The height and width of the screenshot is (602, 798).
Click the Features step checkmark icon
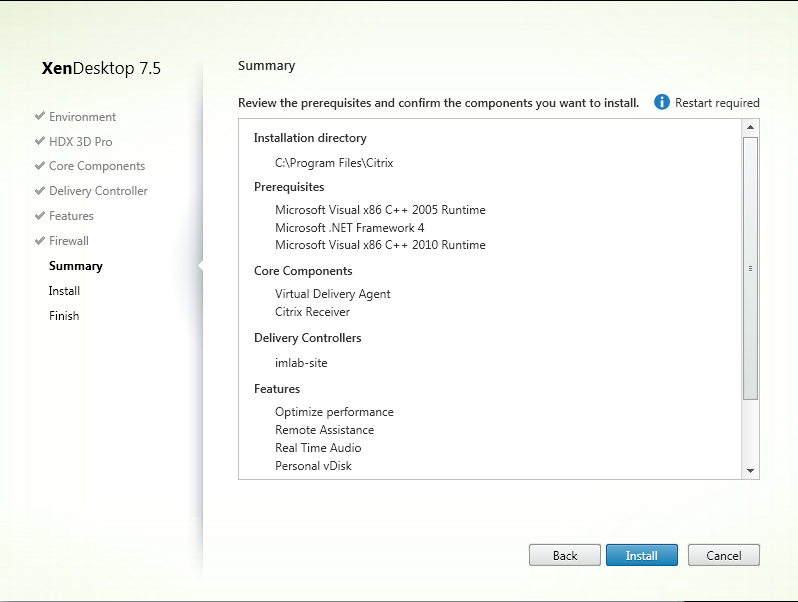pyautogui.click(x=39, y=216)
